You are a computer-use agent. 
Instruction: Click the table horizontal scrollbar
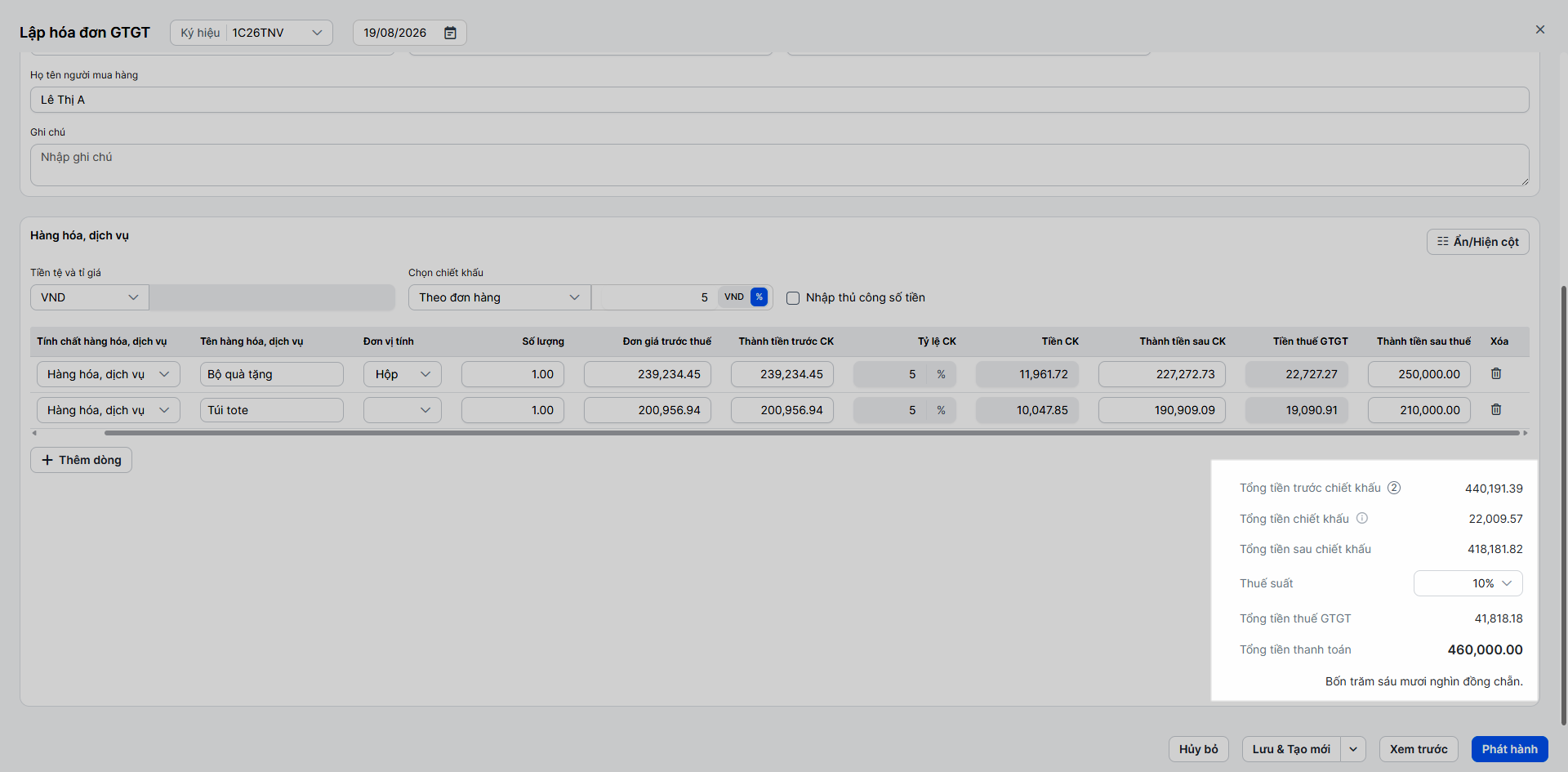812,433
